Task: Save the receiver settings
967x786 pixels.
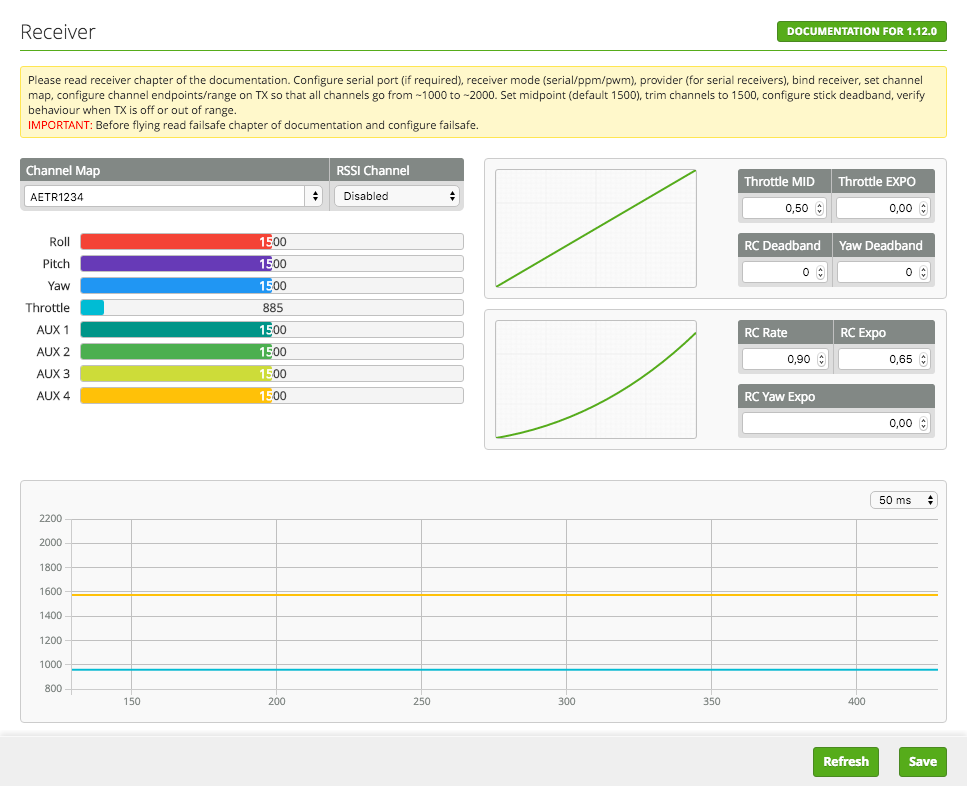Action: pos(922,761)
